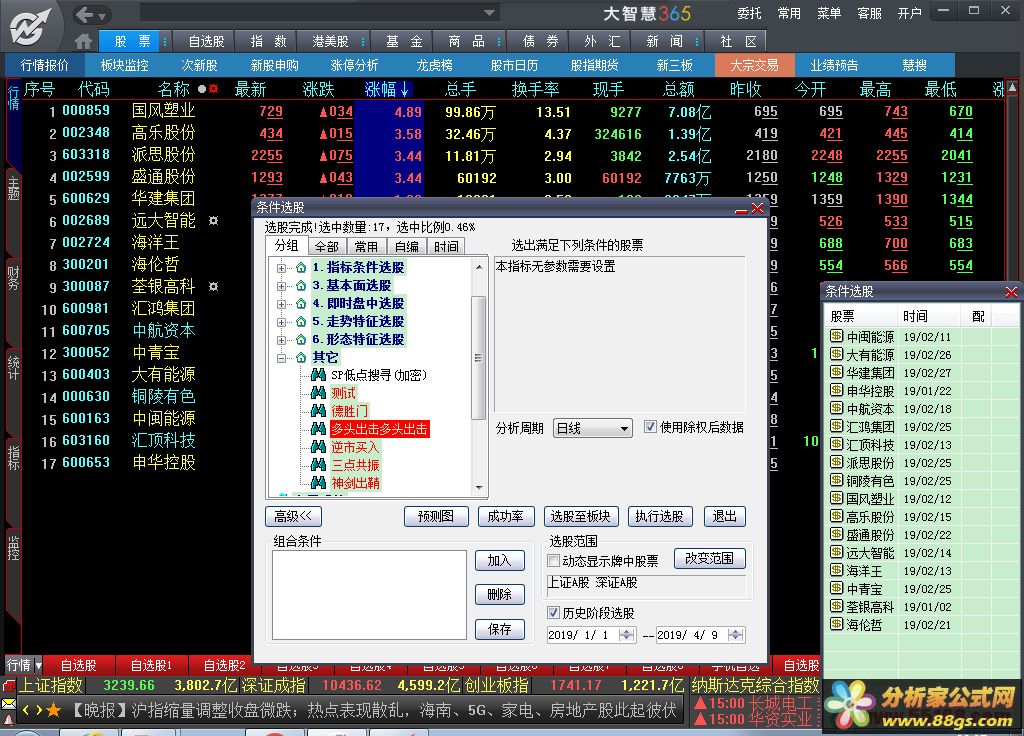
Task: Switch to the 全部 tab in dialog
Action: pyautogui.click(x=327, y=246)
